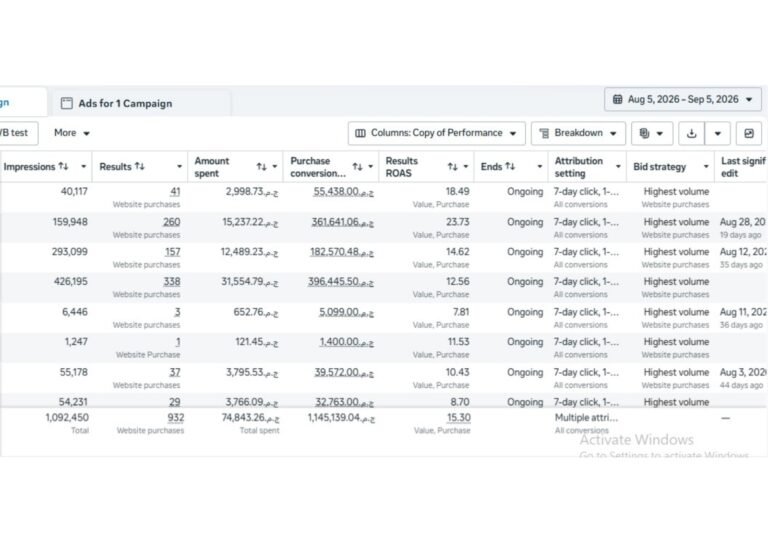Click purchase conversion value 5,099.00
This screenshot has width=768, height=543.
pyautogui.click(x=346, y=312)
